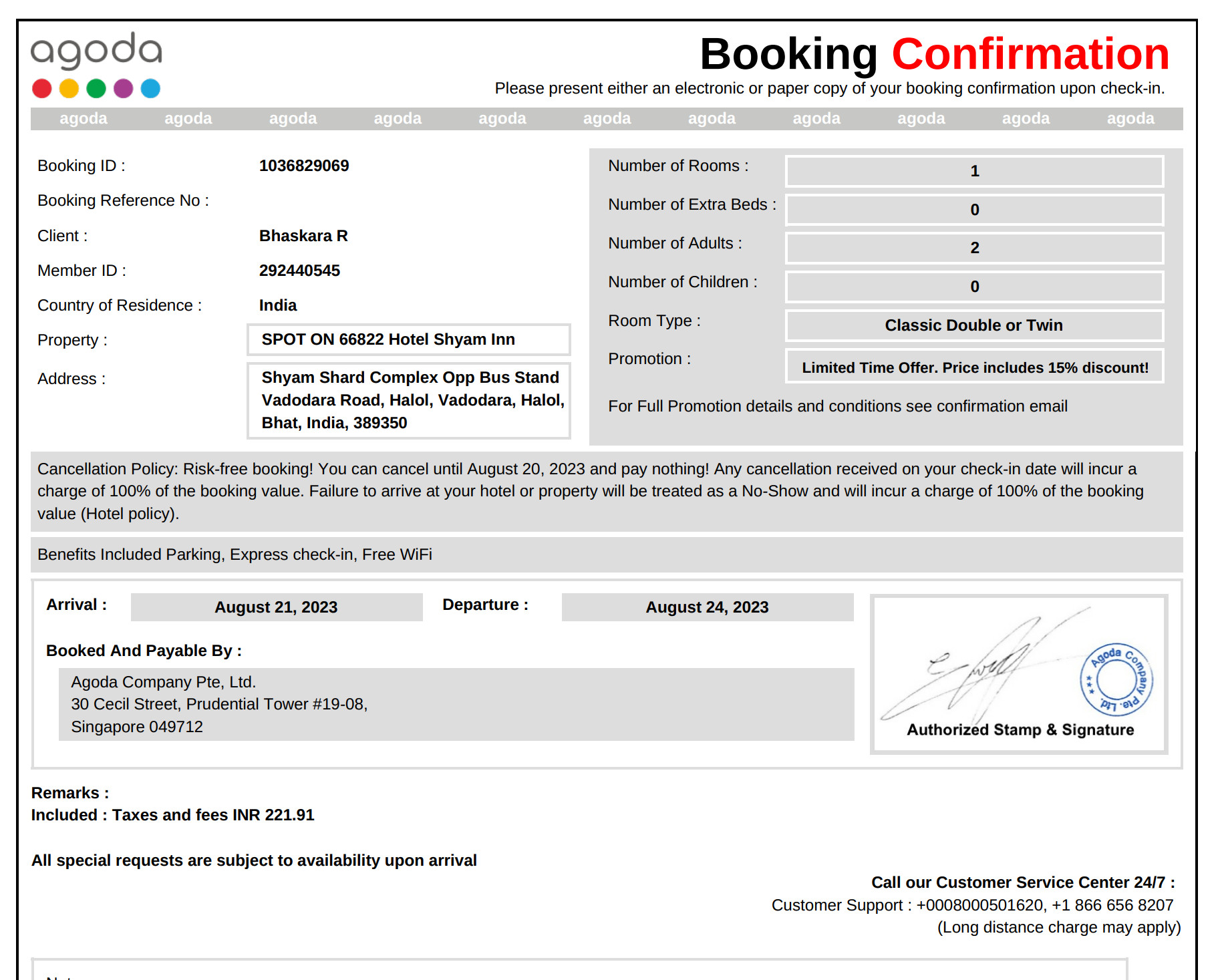Click the agoda logo text
This screenshot has height=980, width=1216.
pyautogui.click(x=96, y=51)
